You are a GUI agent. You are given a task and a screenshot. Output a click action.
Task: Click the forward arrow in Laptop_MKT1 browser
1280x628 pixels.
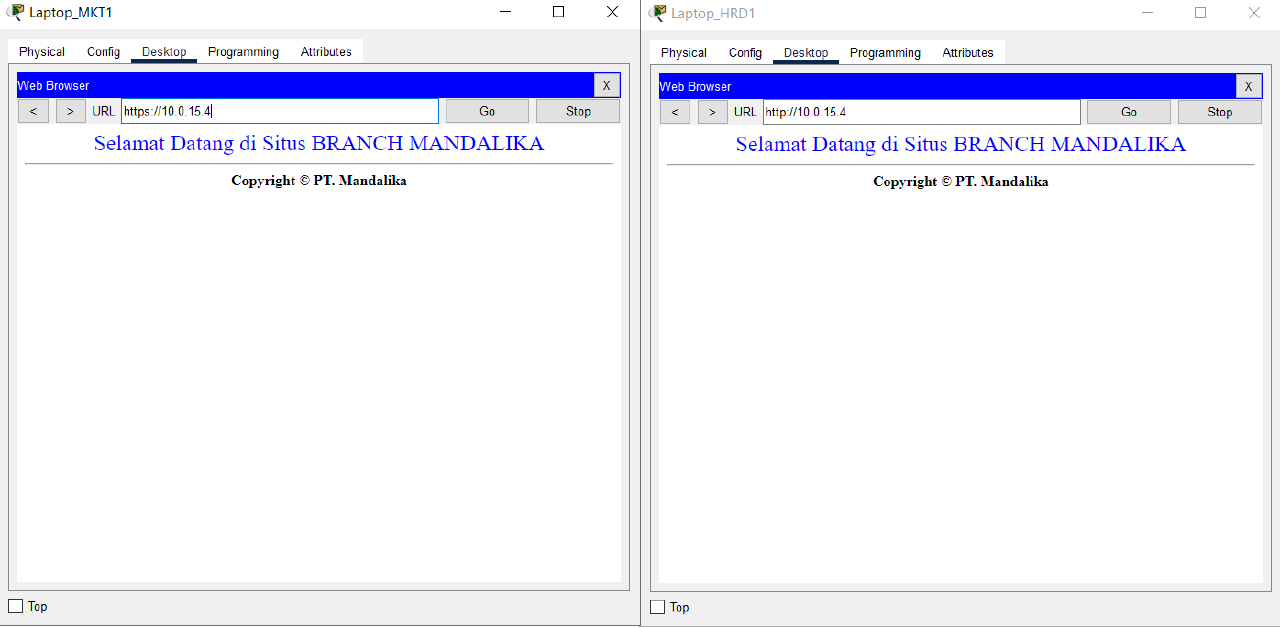(x=70, y=110)
